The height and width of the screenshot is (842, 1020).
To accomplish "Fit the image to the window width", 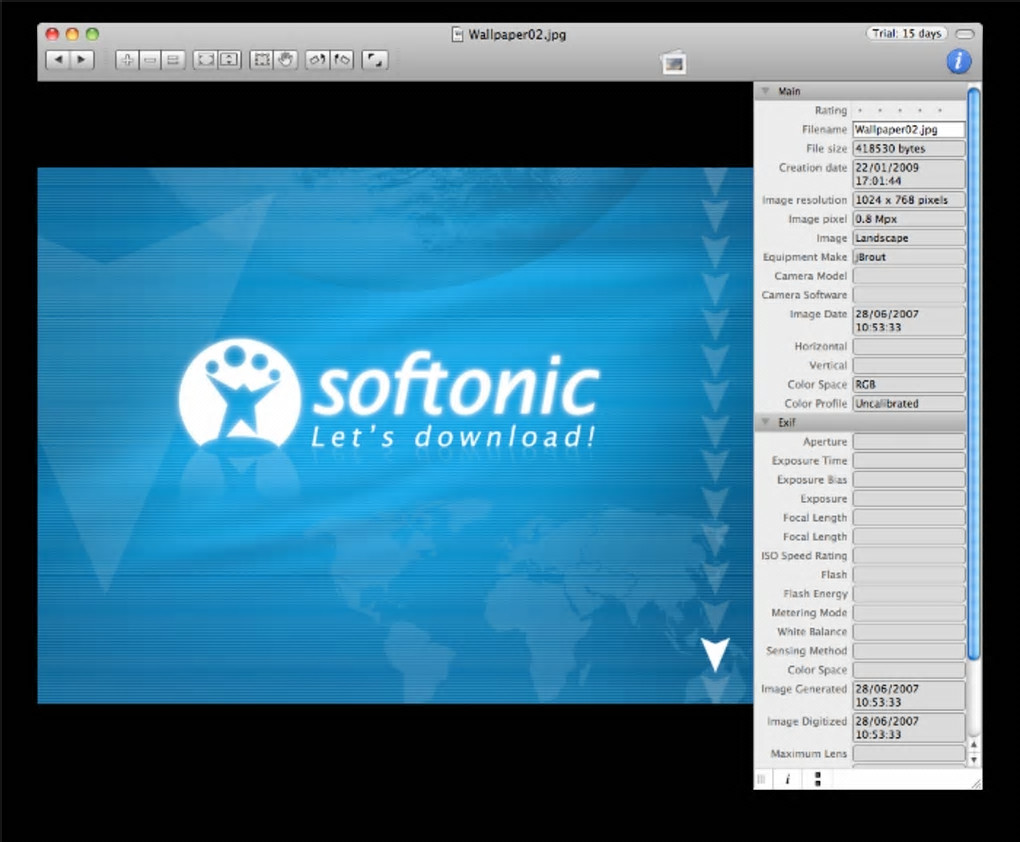I will (x=206, y=60).
